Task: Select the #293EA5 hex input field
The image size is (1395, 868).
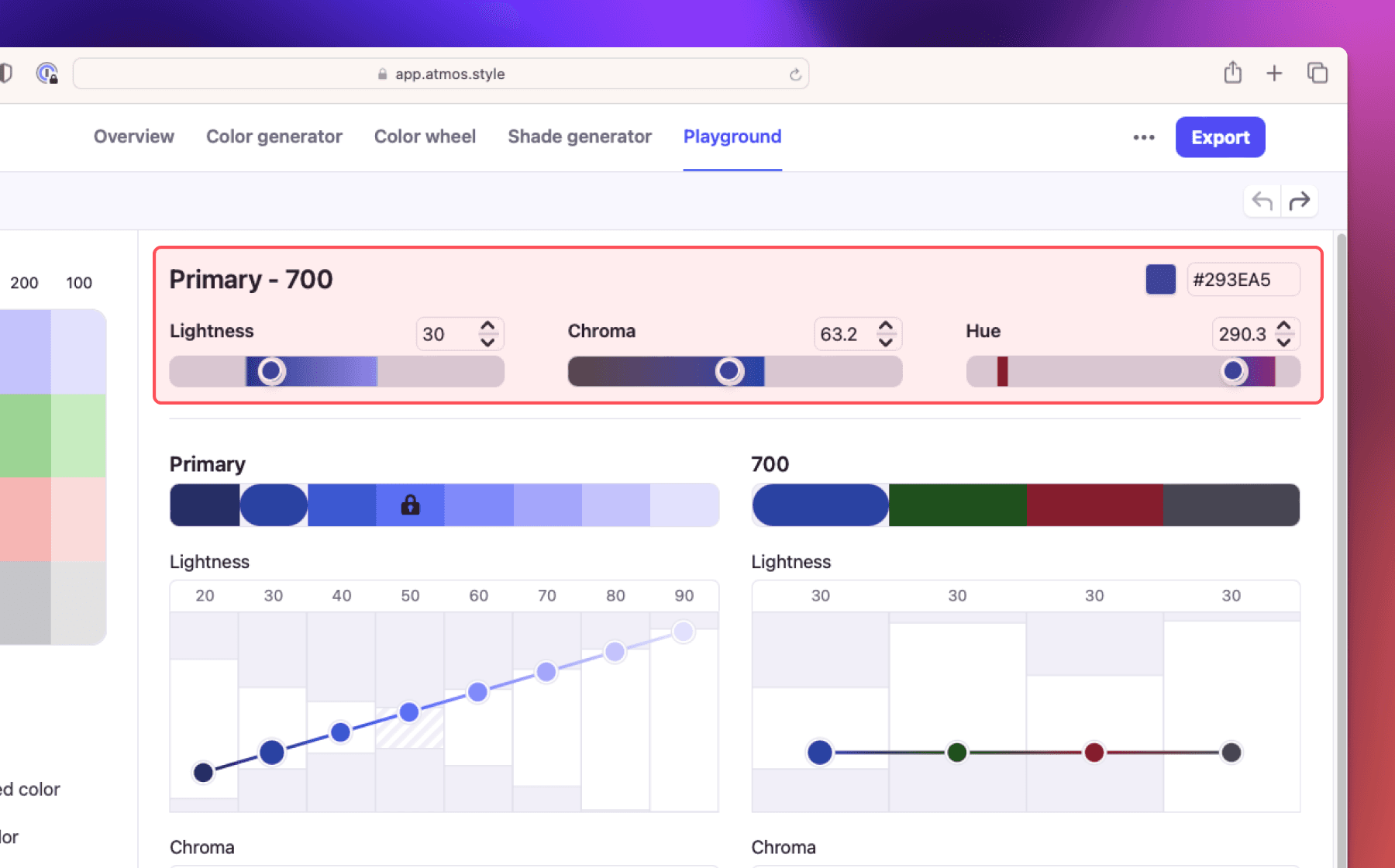Action: 1243,279
